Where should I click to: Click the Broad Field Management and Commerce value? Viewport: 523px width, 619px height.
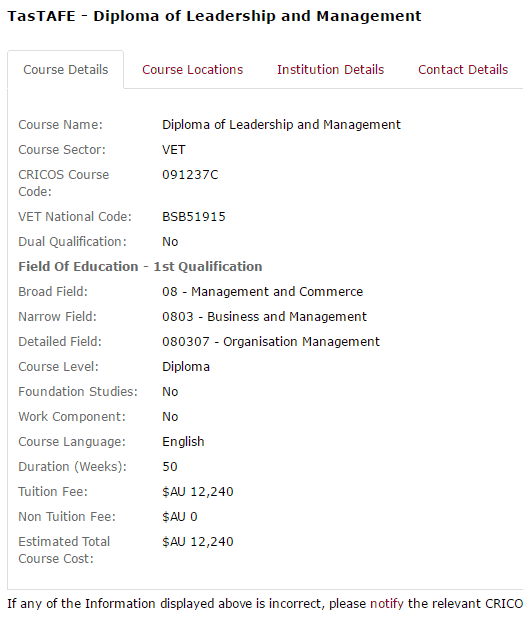pyautogui.click(x=262, y=292)
